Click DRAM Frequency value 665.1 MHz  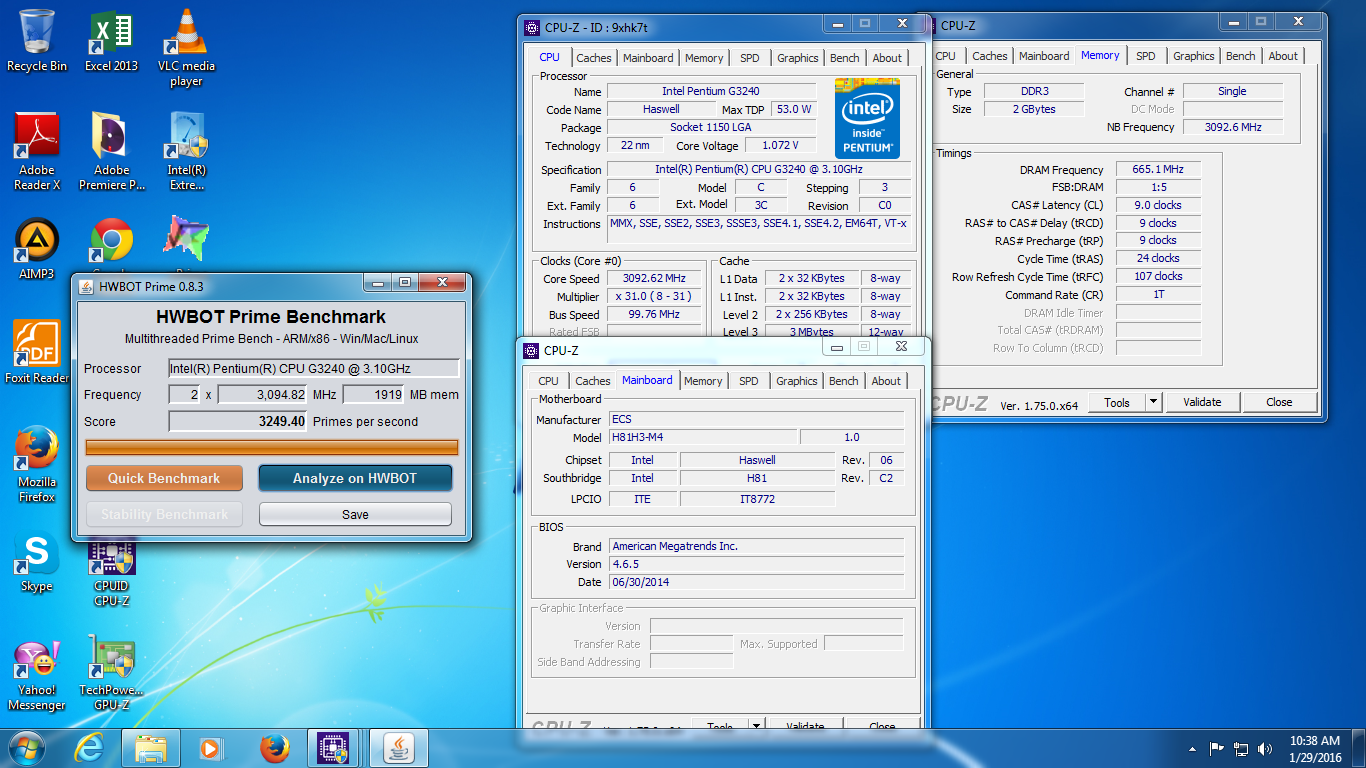(1158, 169)
